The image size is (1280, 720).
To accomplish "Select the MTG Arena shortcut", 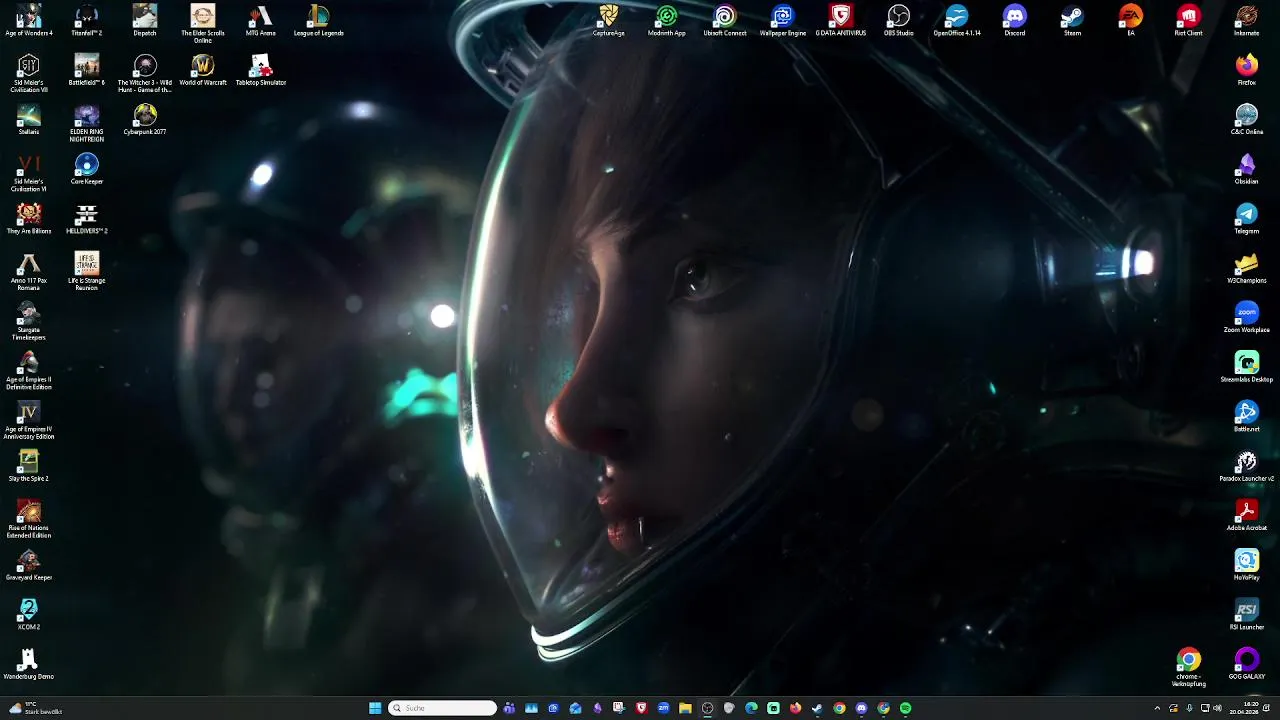I will point(261,20).
